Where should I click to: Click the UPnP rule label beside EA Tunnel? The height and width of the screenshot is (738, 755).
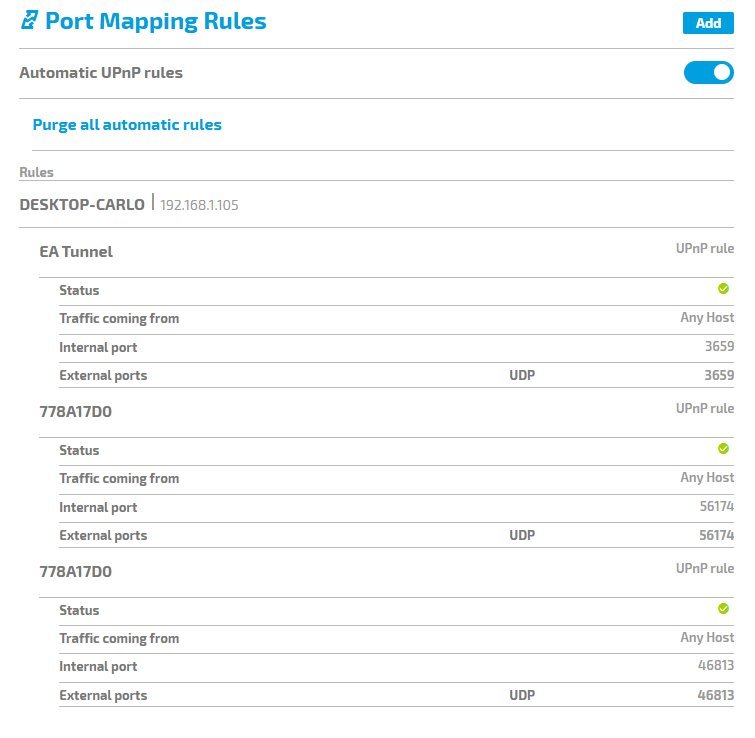704,248
